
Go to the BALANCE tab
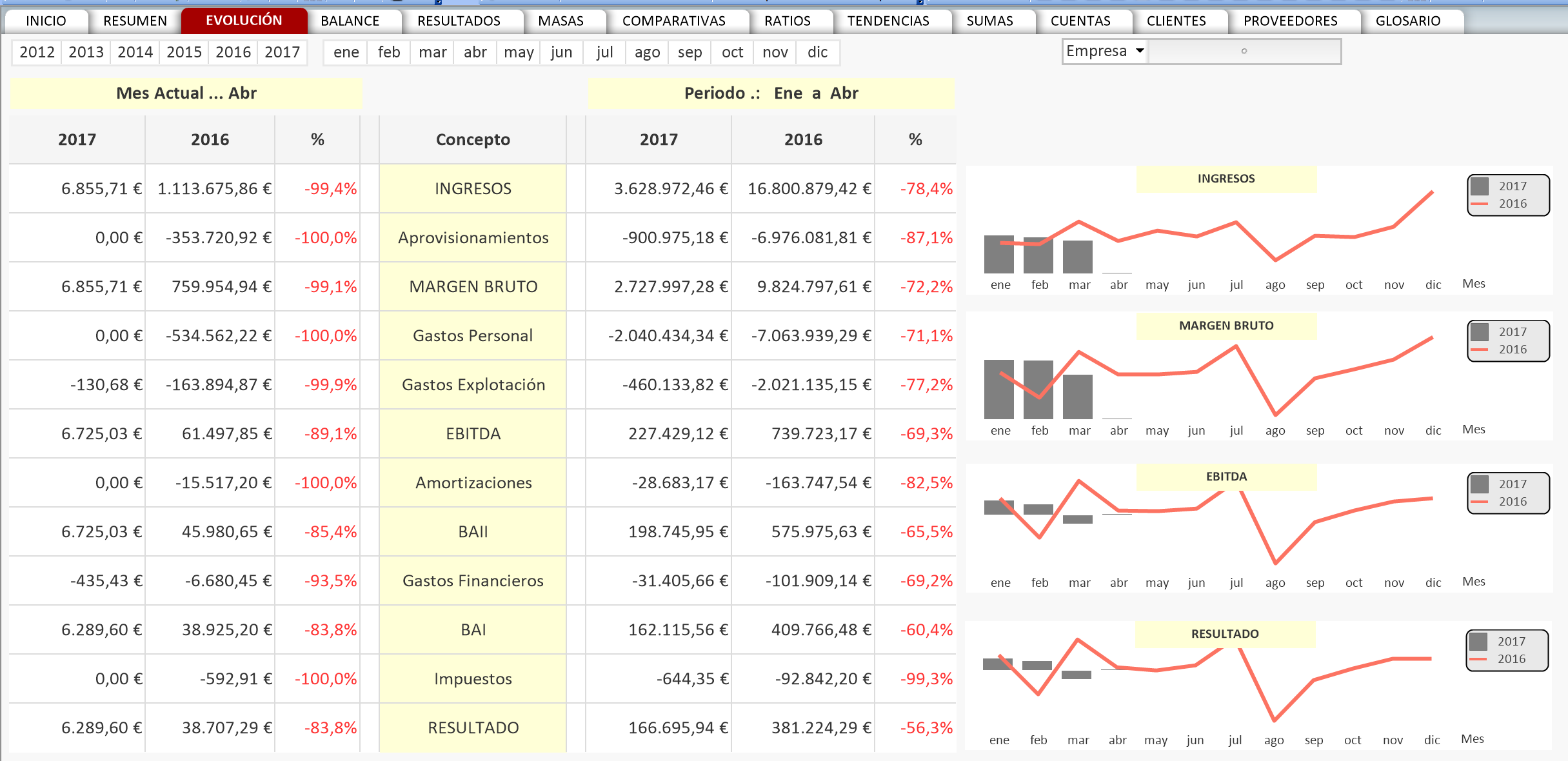click(x=350, y=21)
